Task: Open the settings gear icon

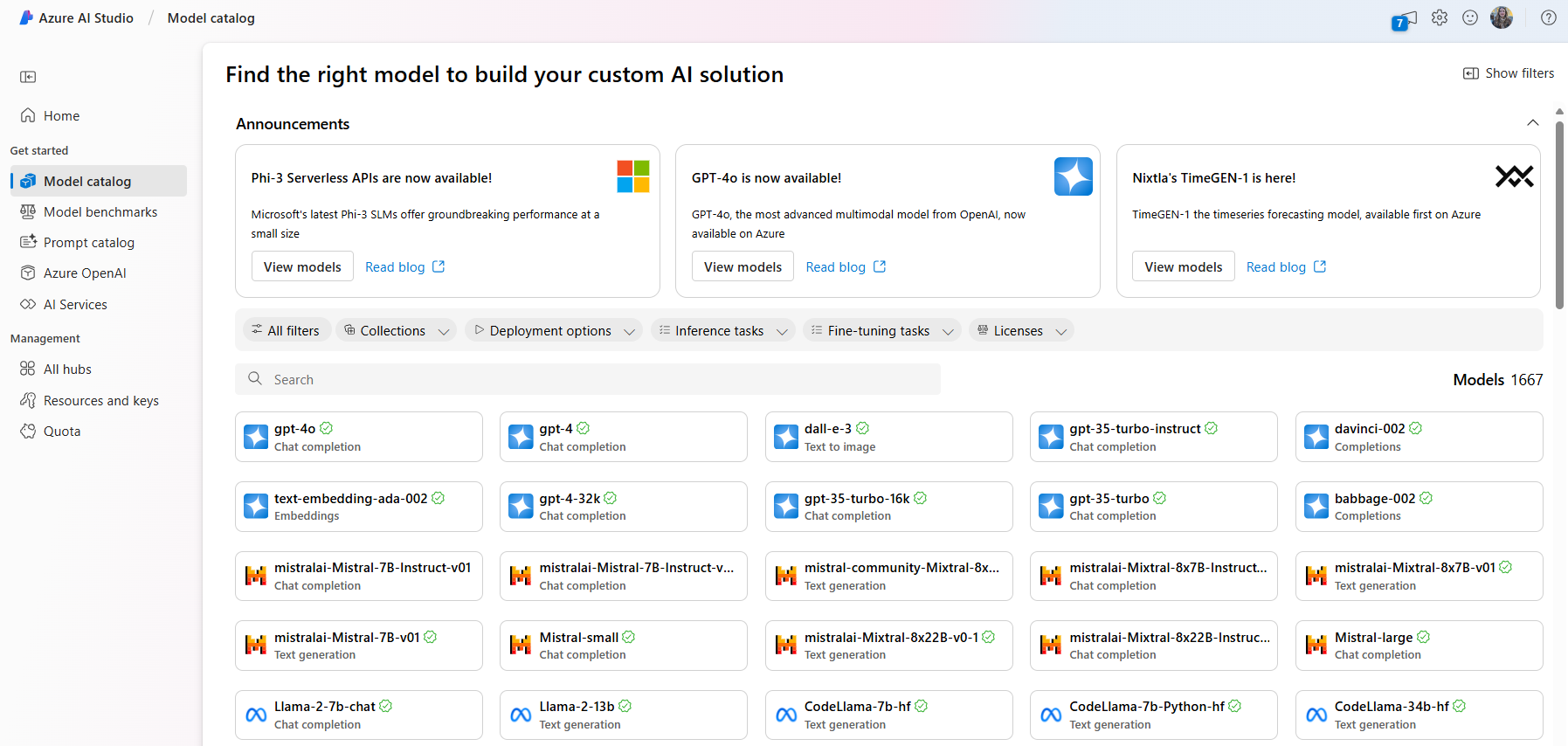Action: tap(1440, 18)
